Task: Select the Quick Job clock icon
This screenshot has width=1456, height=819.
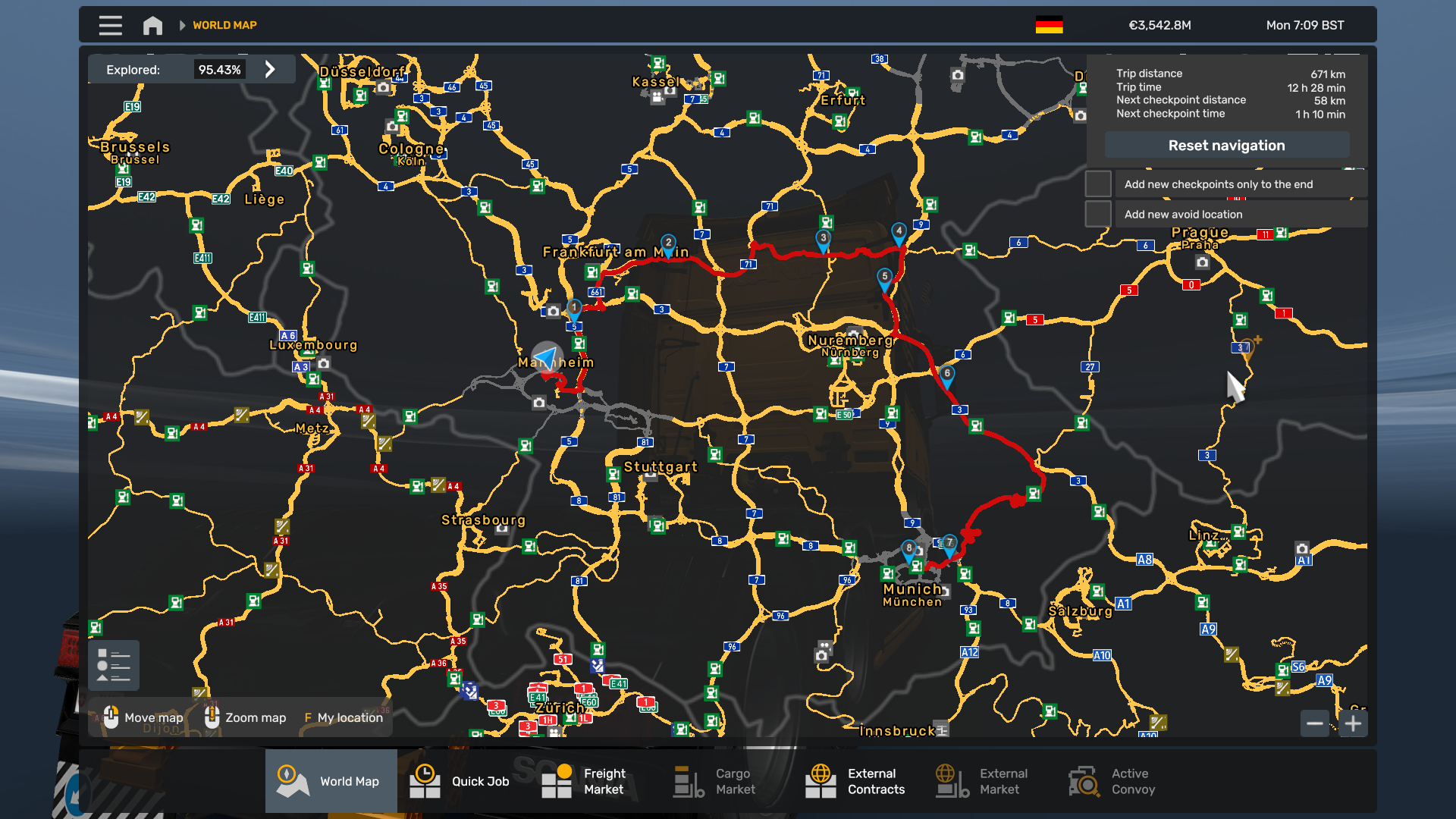Action: coord(425,781)
